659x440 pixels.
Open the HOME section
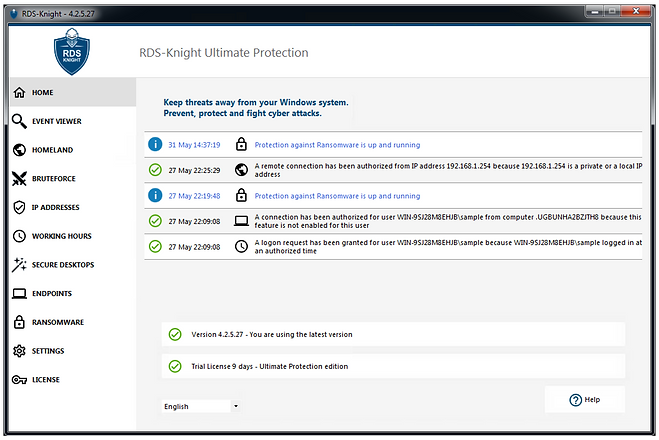point(73,92)
